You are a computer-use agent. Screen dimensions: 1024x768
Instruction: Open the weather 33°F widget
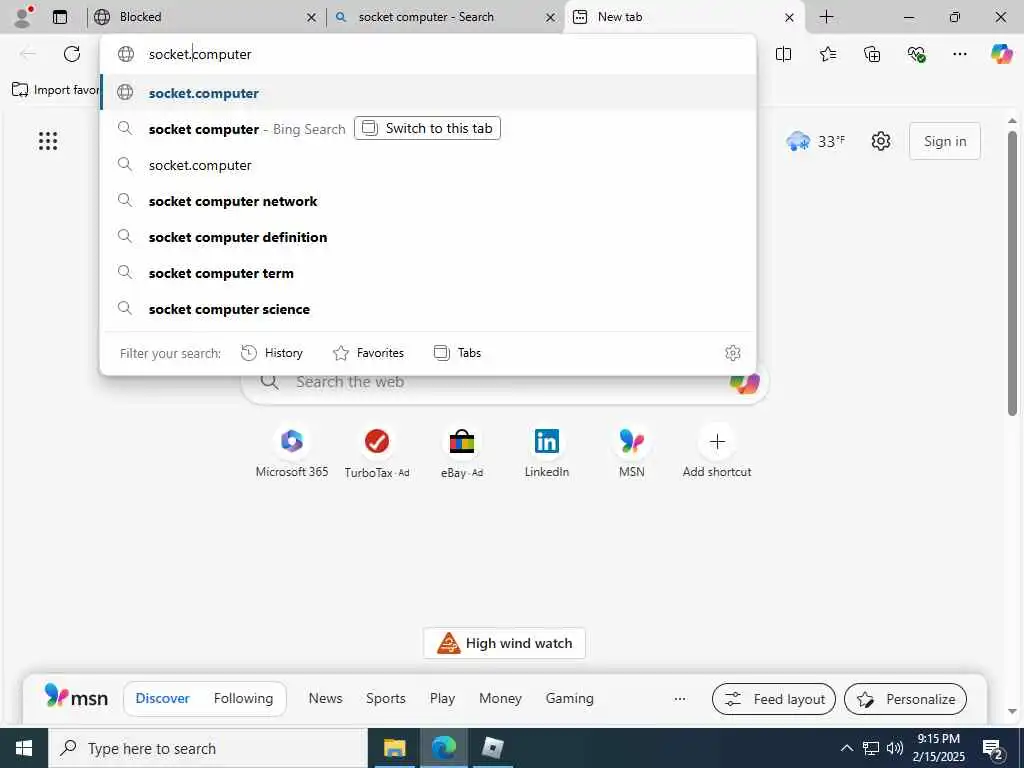click(x=815, y=141)
